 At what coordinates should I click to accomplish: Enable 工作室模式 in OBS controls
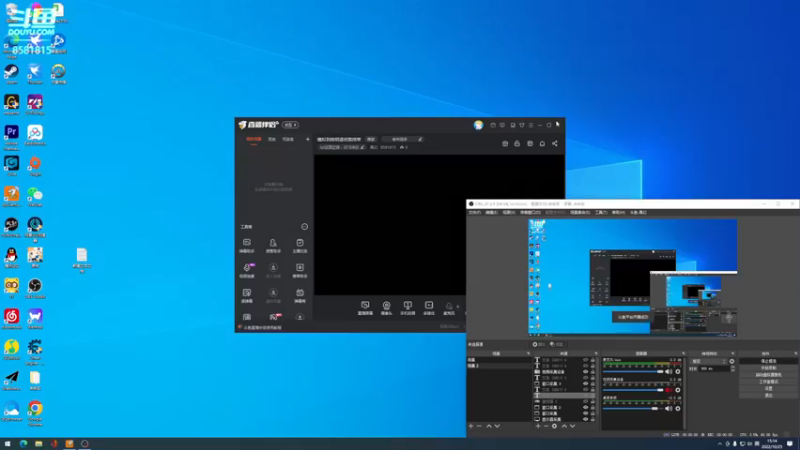768,382
